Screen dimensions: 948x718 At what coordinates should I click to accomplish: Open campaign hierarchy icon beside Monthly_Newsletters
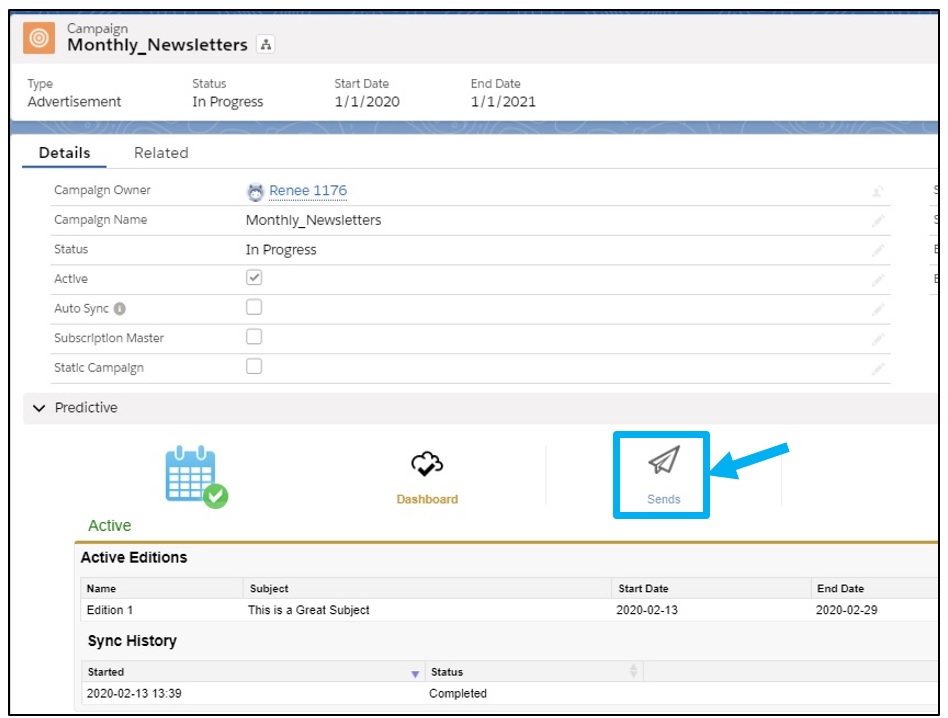click(265, 45)
